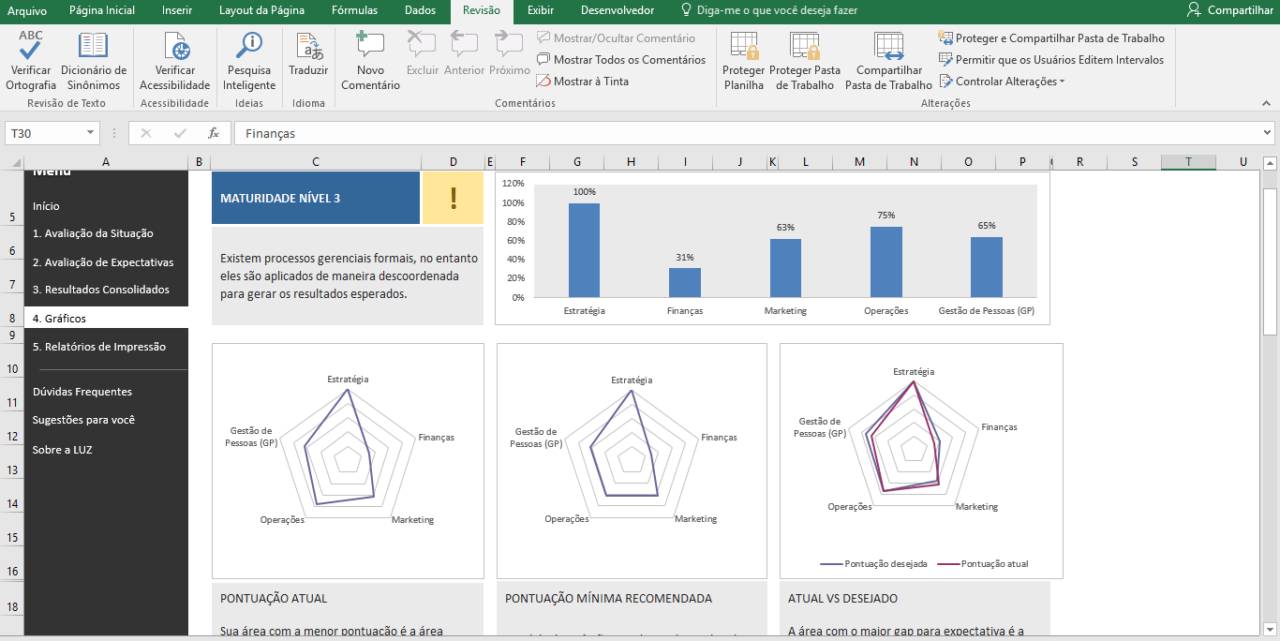
Task: Open the Layout da Página tab
Action: pyautogui.click(x=262, y=10)
